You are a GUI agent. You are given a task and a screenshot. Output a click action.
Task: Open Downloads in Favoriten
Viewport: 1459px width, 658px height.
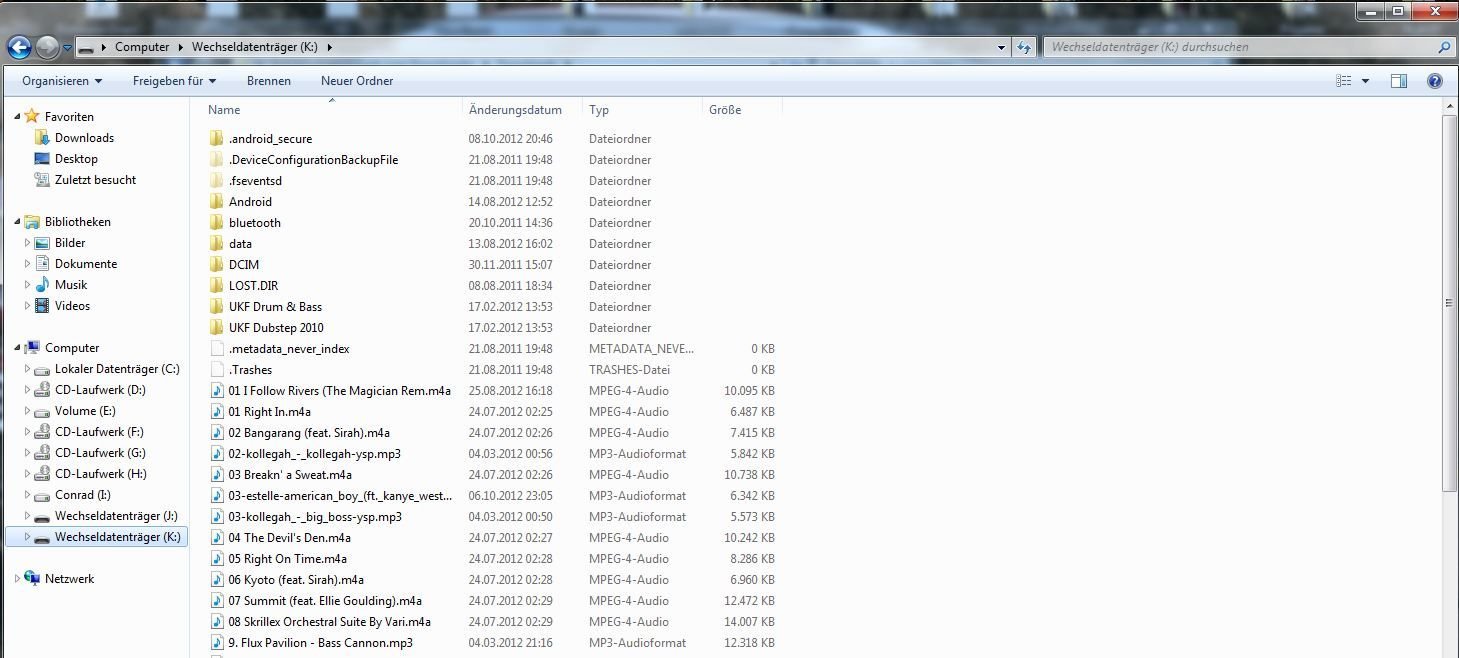(84, 138)
